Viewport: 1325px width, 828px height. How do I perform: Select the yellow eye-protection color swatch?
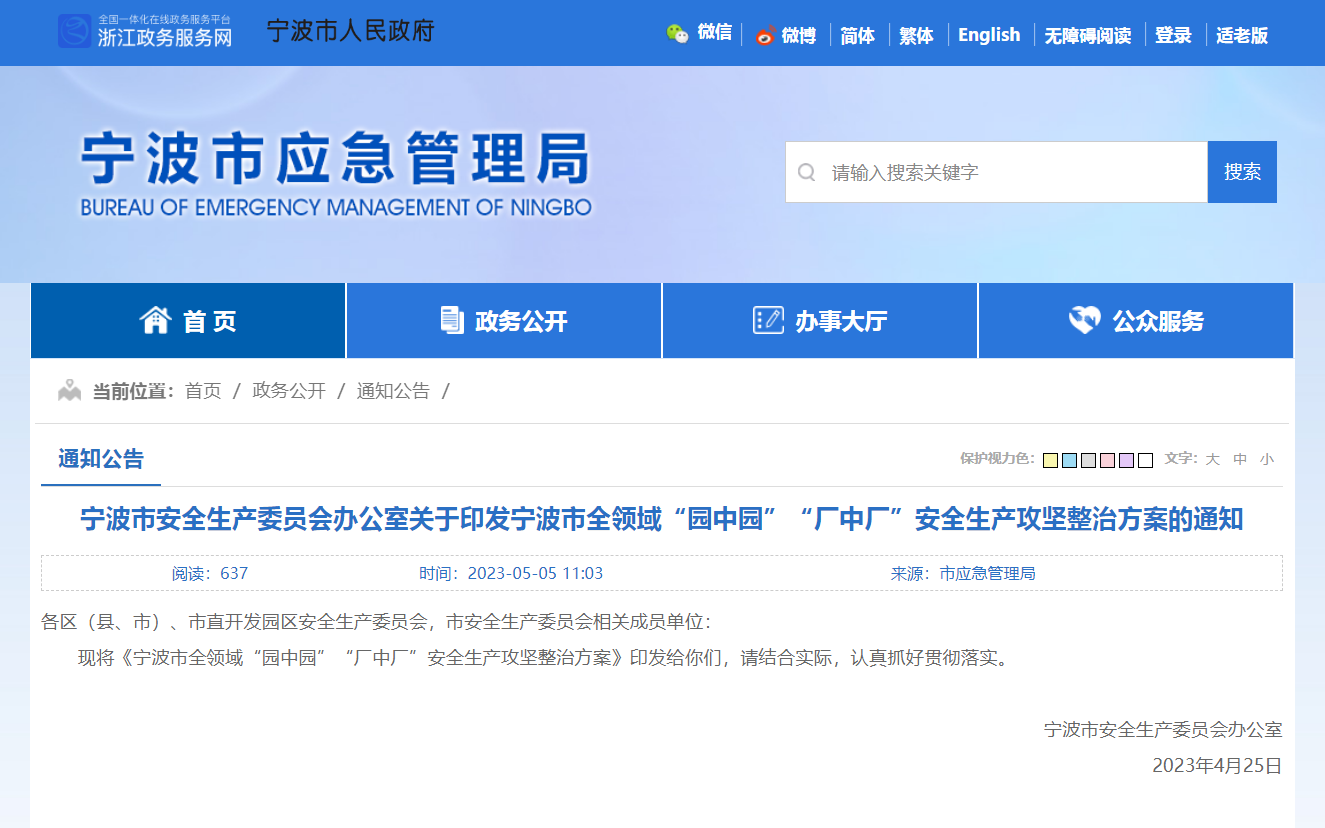point(1050,460)
